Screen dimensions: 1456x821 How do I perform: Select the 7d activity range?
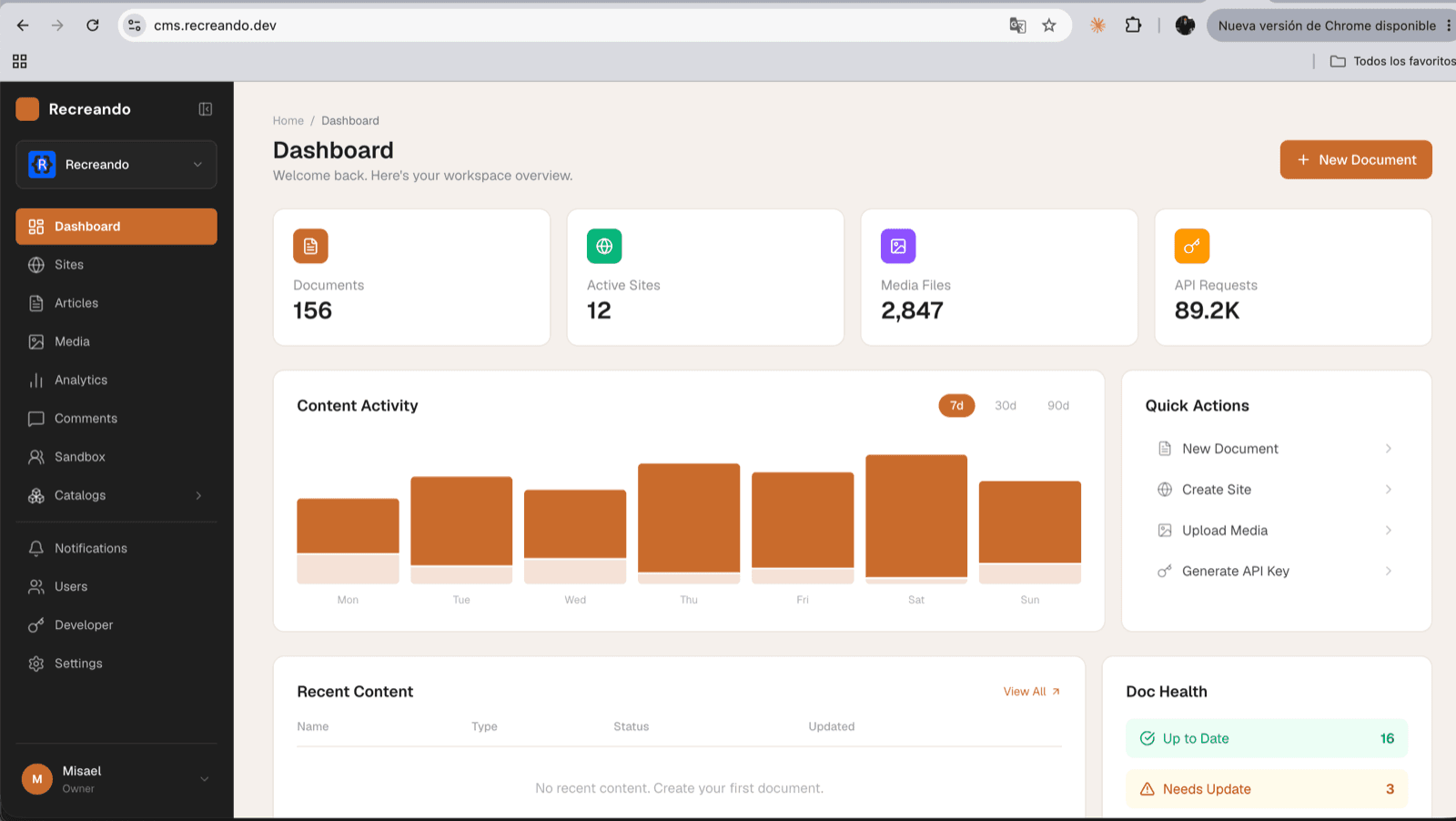[x=956, y=405]
